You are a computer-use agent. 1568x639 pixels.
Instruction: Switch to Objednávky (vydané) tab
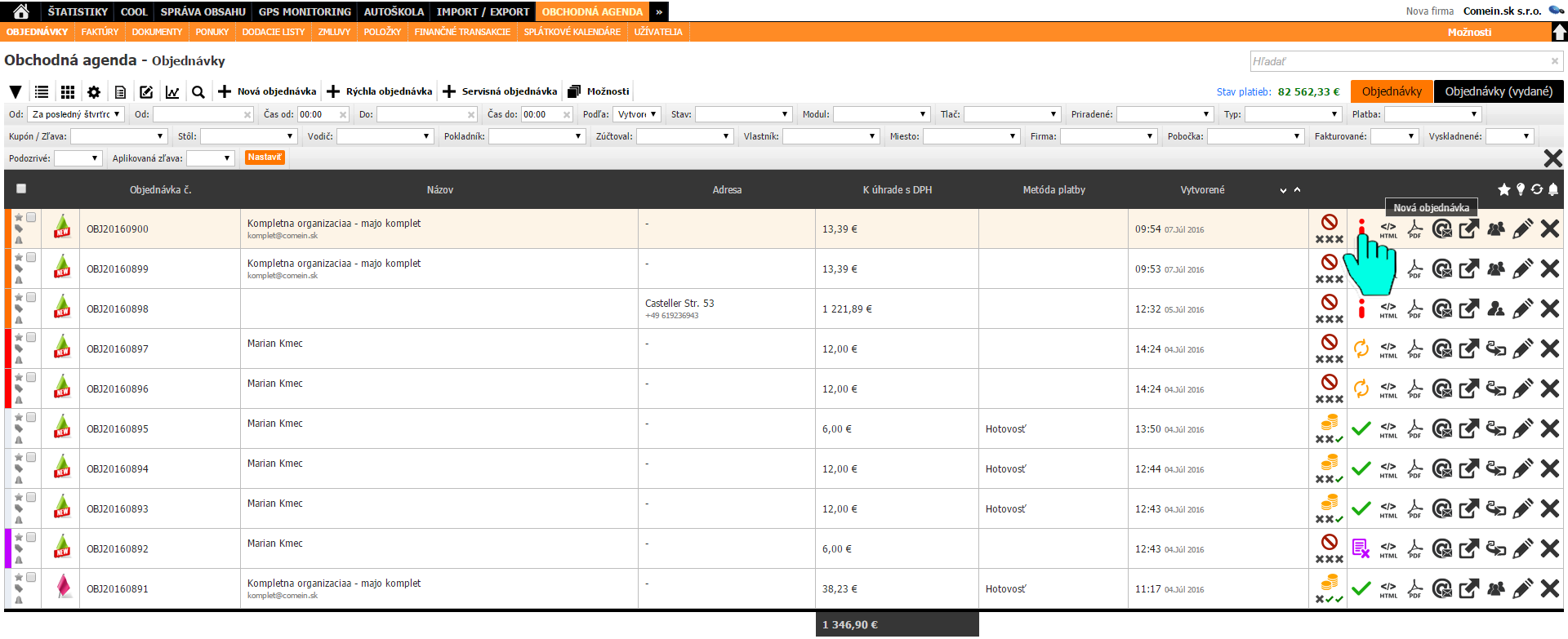tap(1498, 91)
